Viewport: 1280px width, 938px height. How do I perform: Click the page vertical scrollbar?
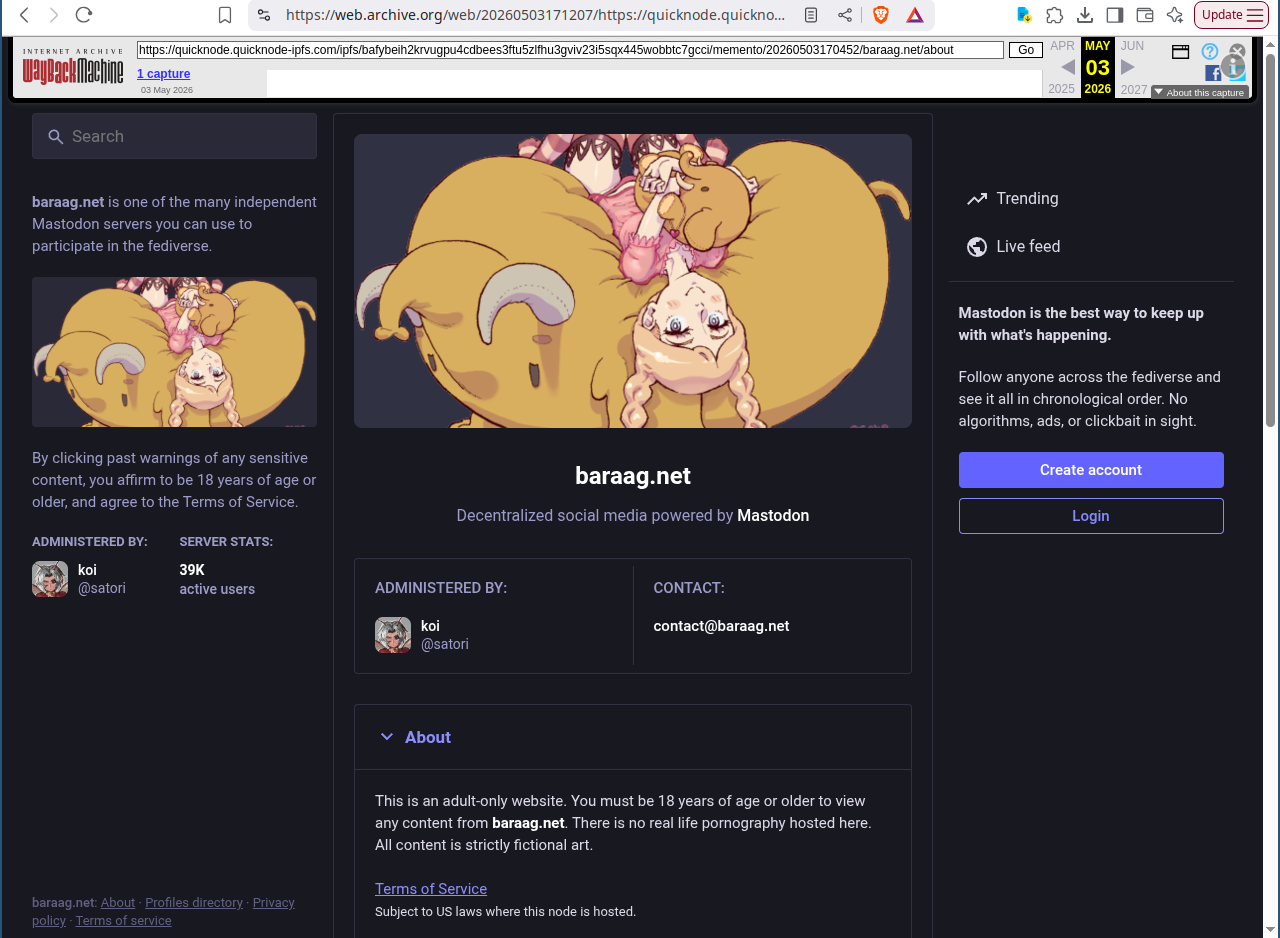[x=1271, y=240]
